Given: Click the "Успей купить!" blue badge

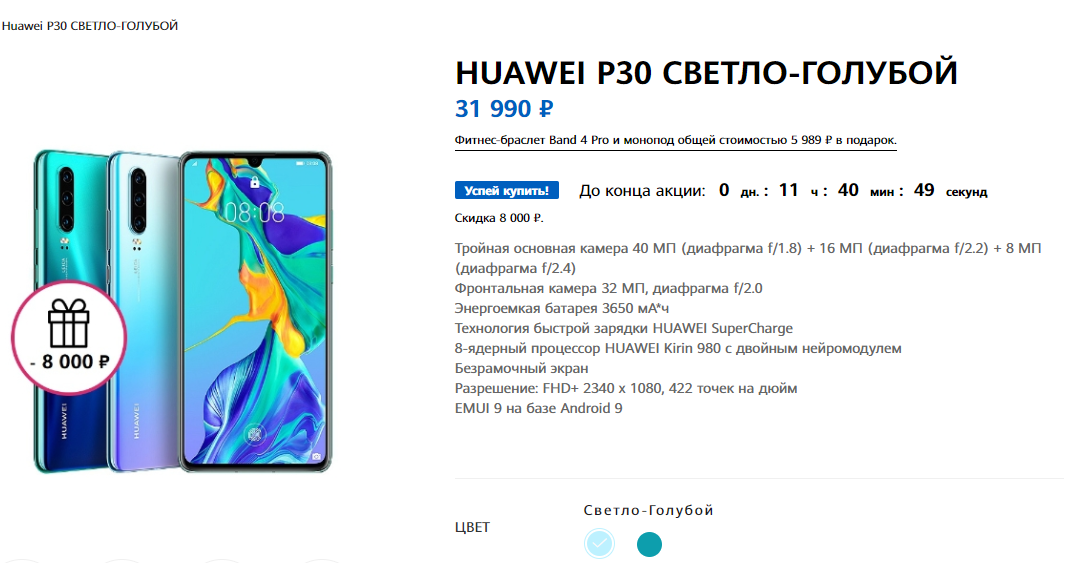Looking at the screenshot, I should click(x=507, y=190).
